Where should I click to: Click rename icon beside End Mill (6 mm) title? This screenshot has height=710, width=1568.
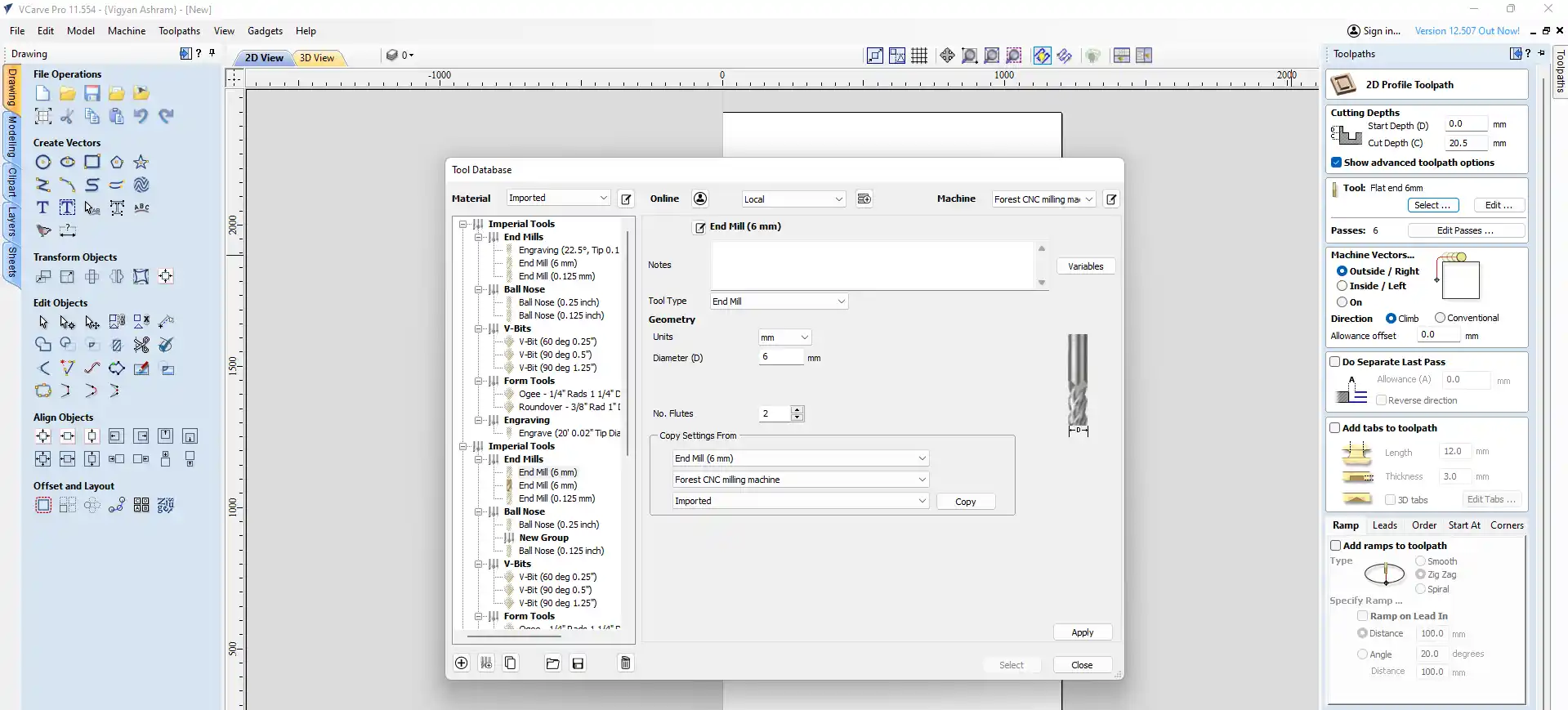[x=700, y=227]
